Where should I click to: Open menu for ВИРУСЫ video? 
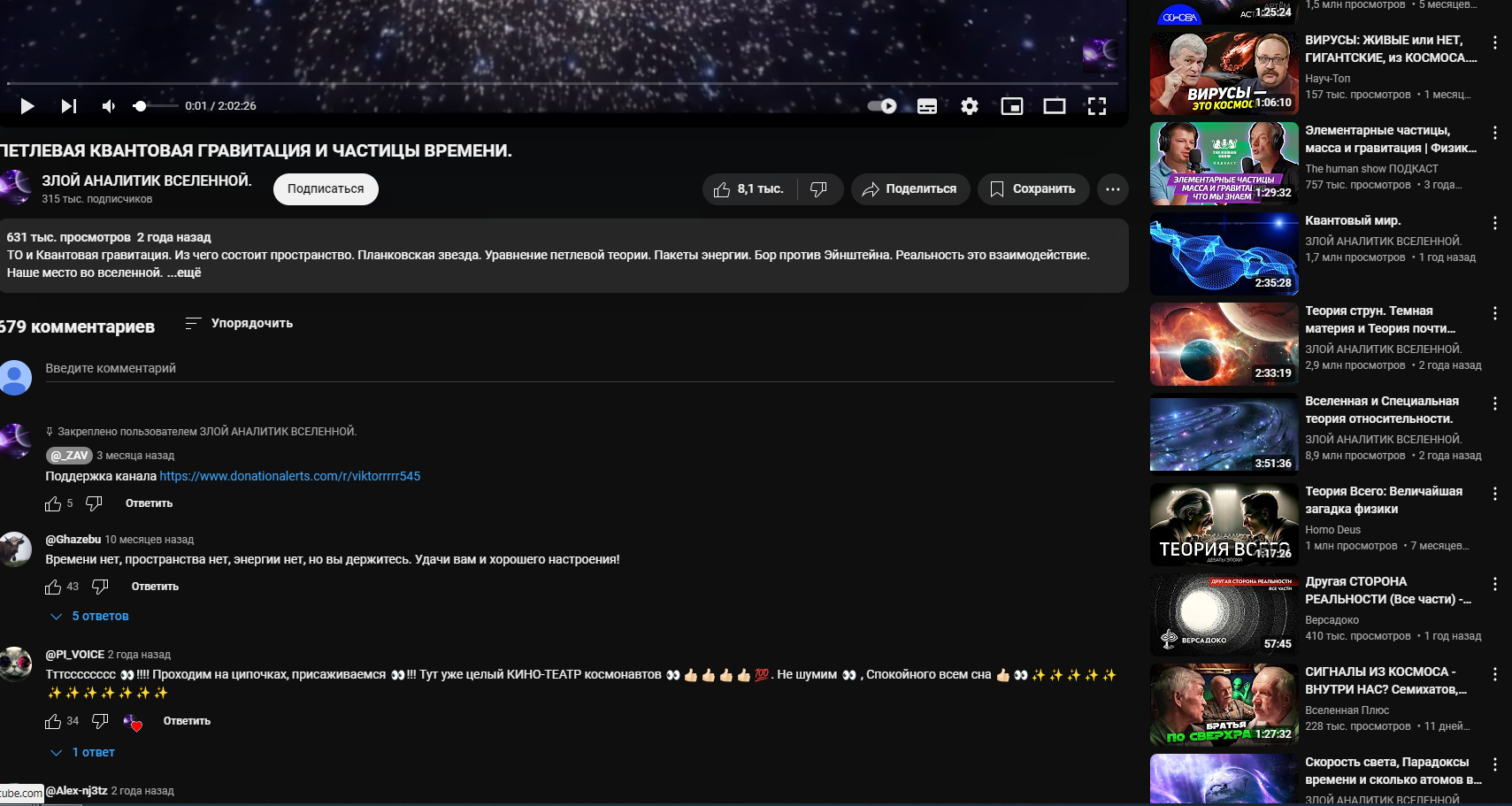pyautogui.click(x=1495, y=42)
